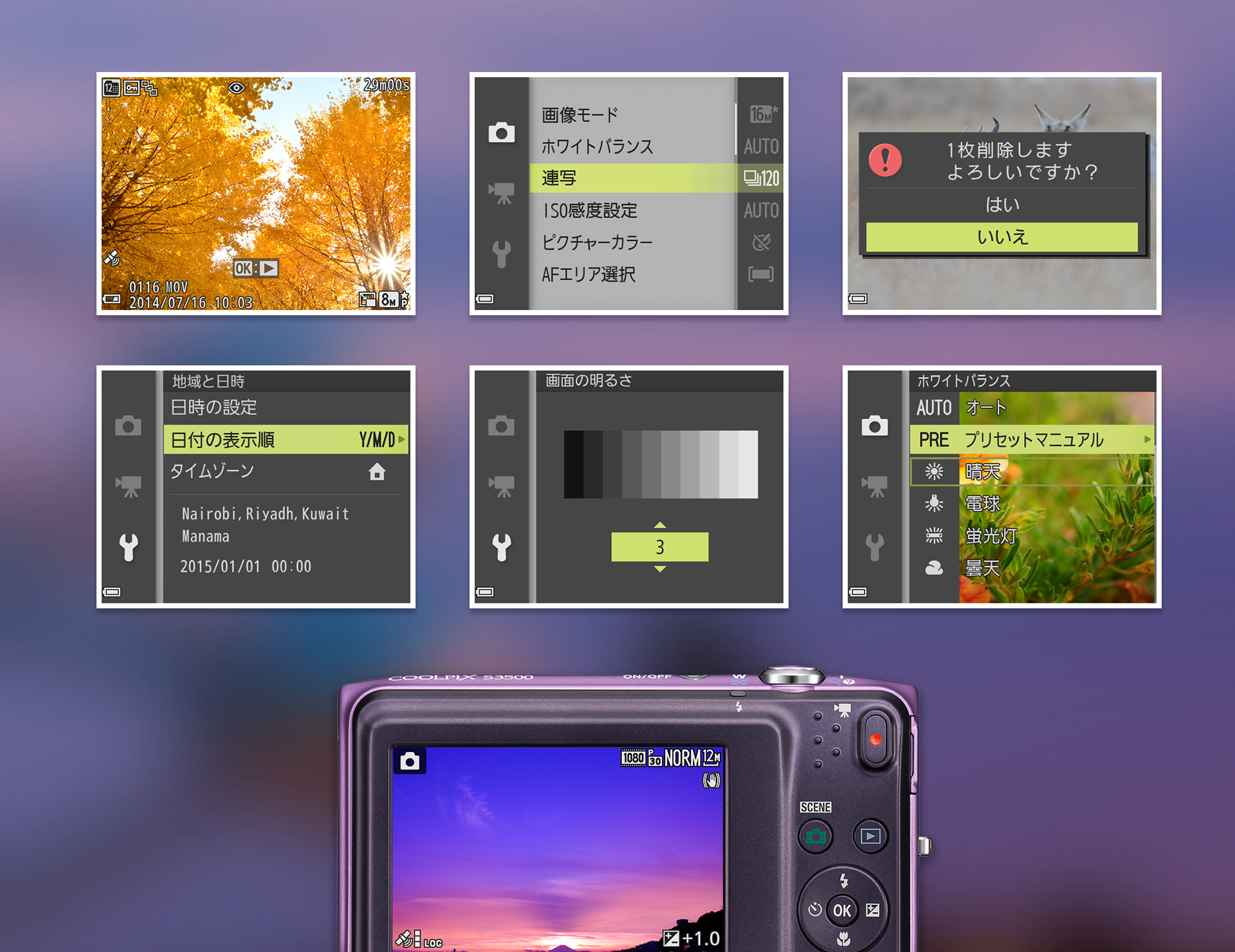Expand 日付の表示順 Y/M/D arrow
This screenshot has width=1235, height=952.
(x=401, y=439)
